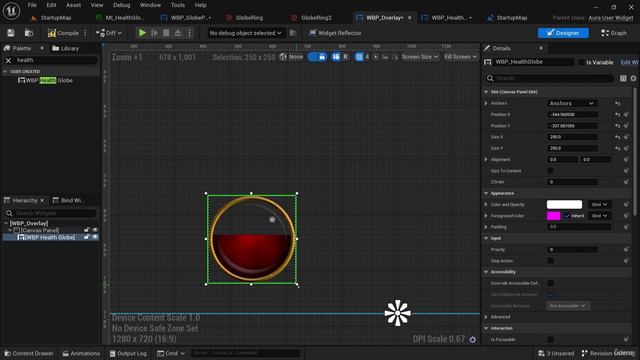Toggle lock for WBP Health Globe row
The height and width of the screenshot is (360, 640).
(87, 237)
